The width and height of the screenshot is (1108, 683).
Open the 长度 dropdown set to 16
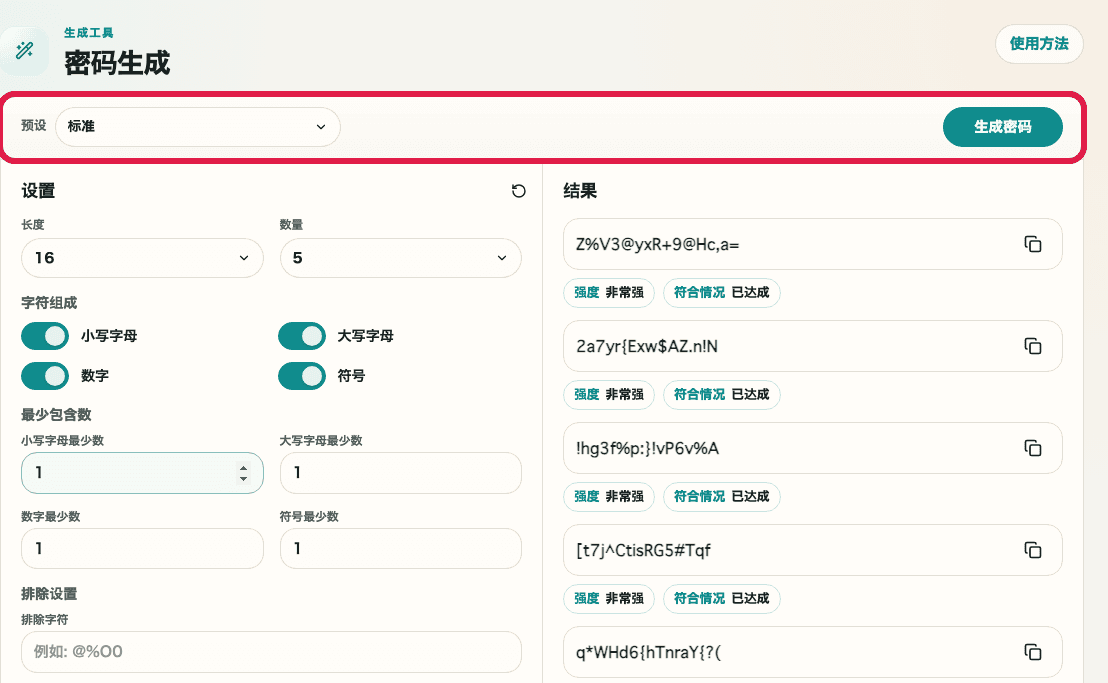[x=142, y=258]
